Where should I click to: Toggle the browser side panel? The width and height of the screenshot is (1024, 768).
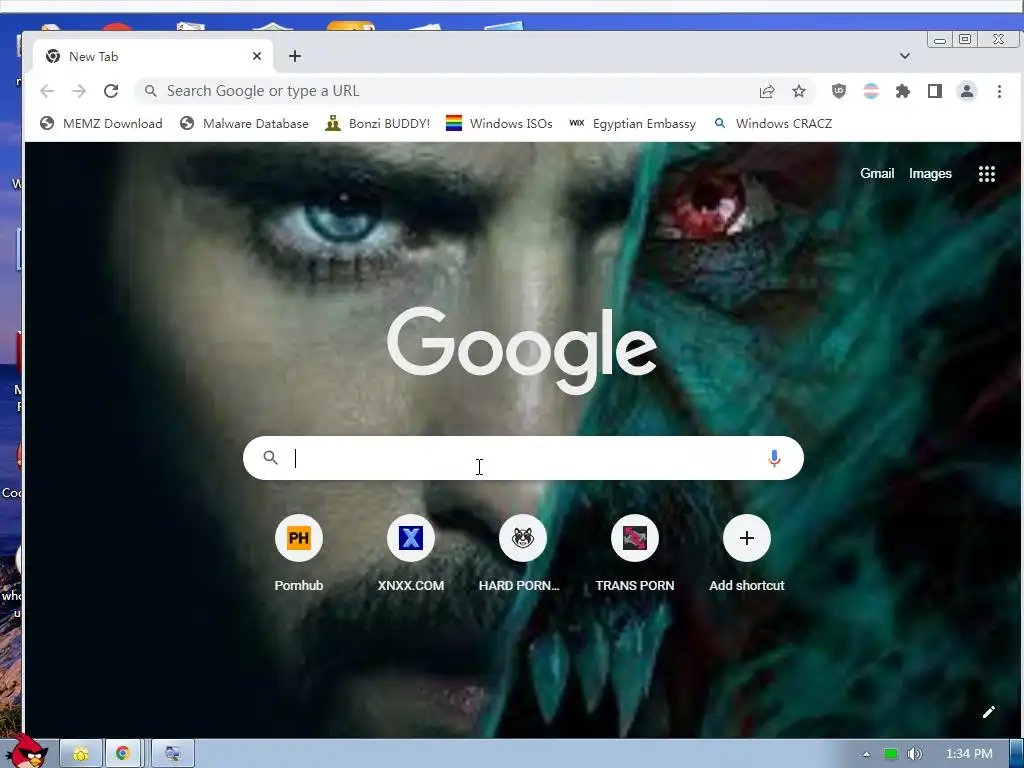click(935, 91)
